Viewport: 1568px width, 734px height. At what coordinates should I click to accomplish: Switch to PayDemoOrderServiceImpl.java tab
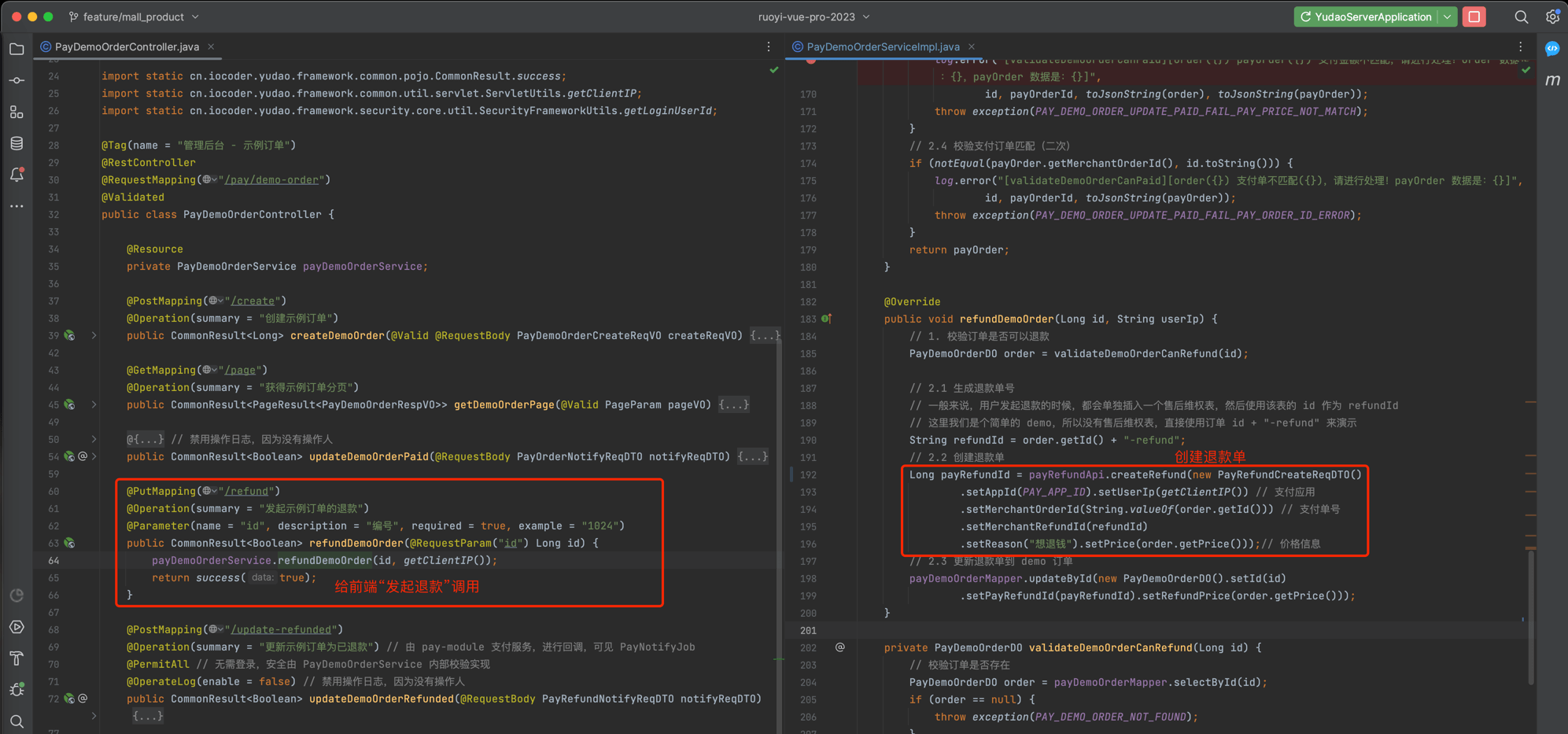882,46
